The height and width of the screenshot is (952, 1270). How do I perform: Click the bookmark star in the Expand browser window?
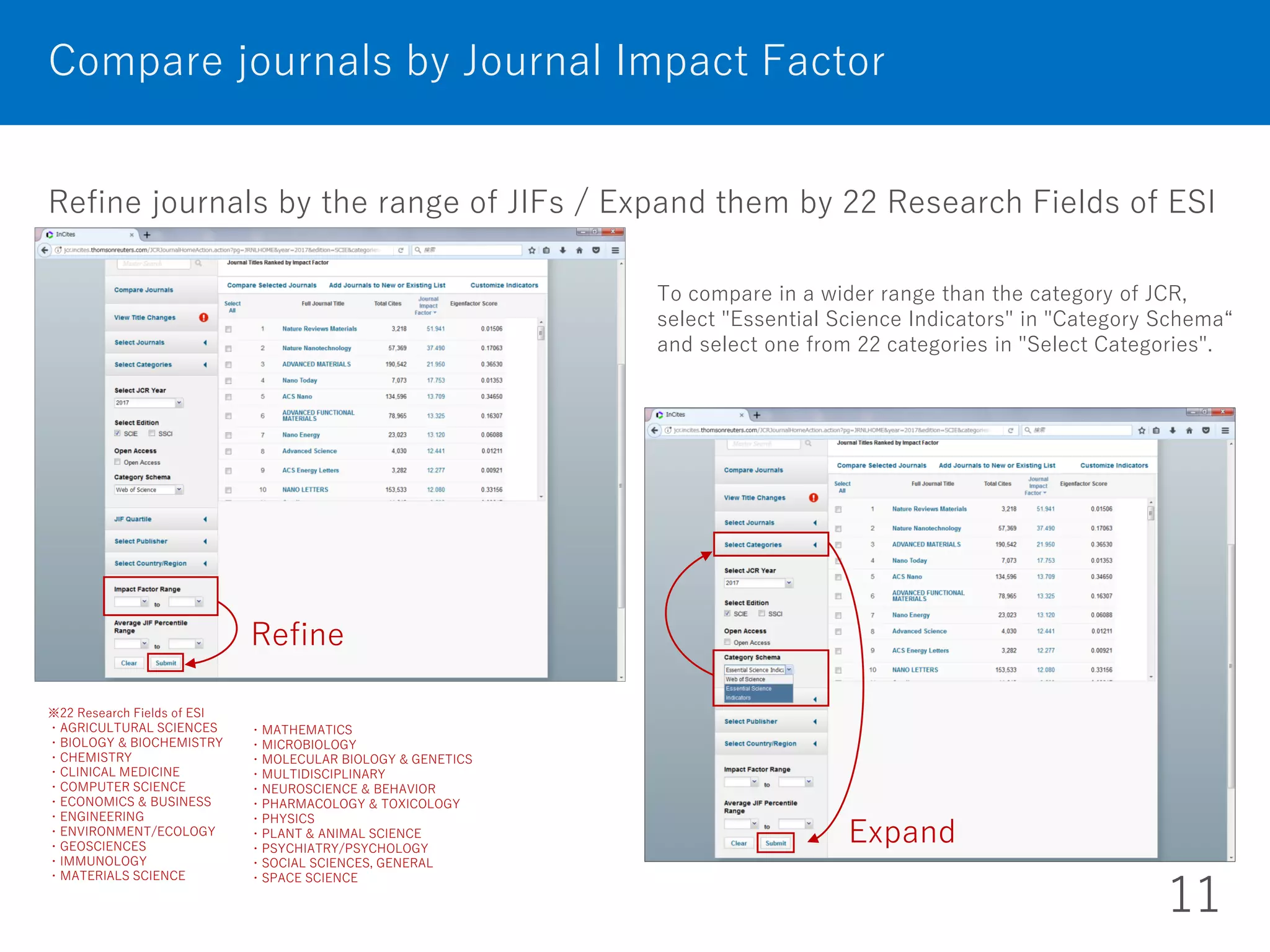(1142, 430)
